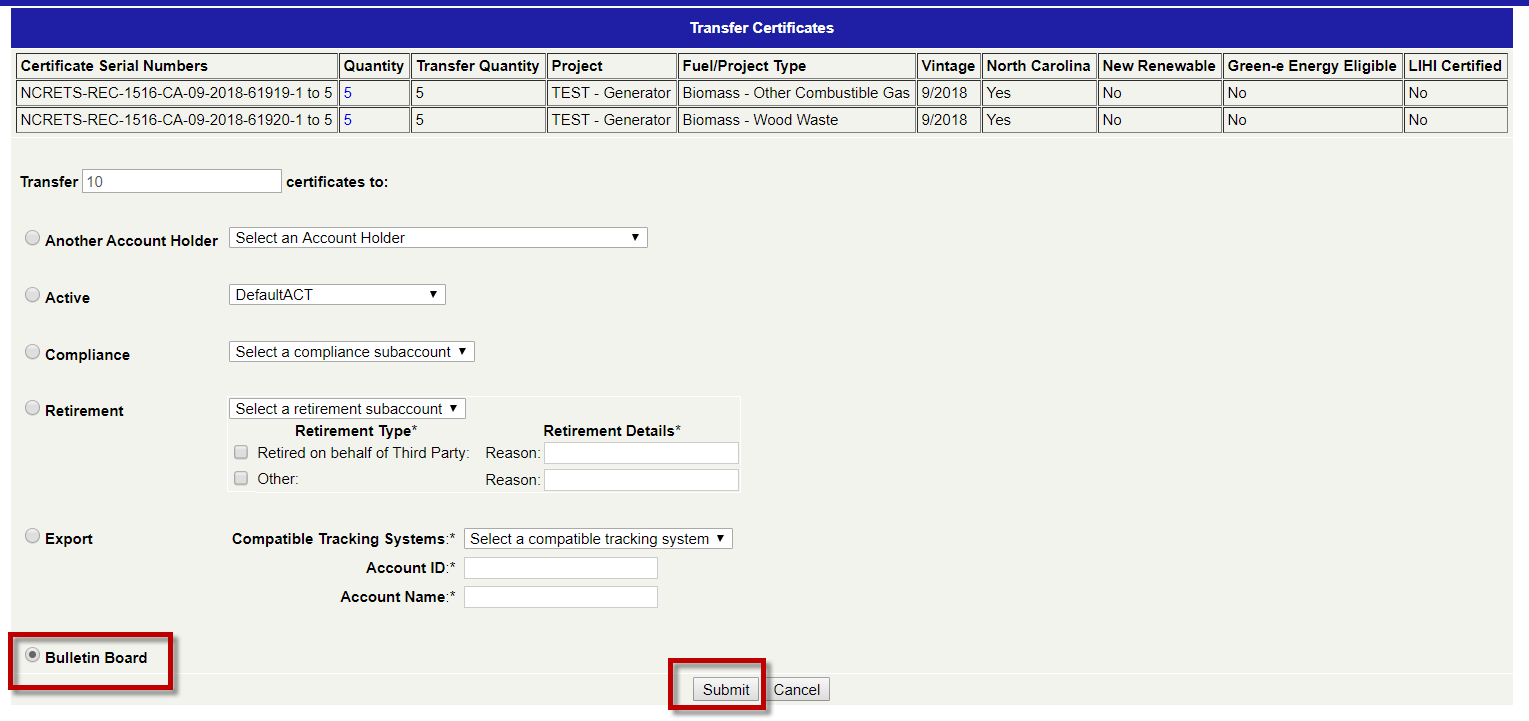
Task: Click serial number NCRETS-REC-1516-CA-09-2018-61919-1 to 5
Action: click(177, 93)
